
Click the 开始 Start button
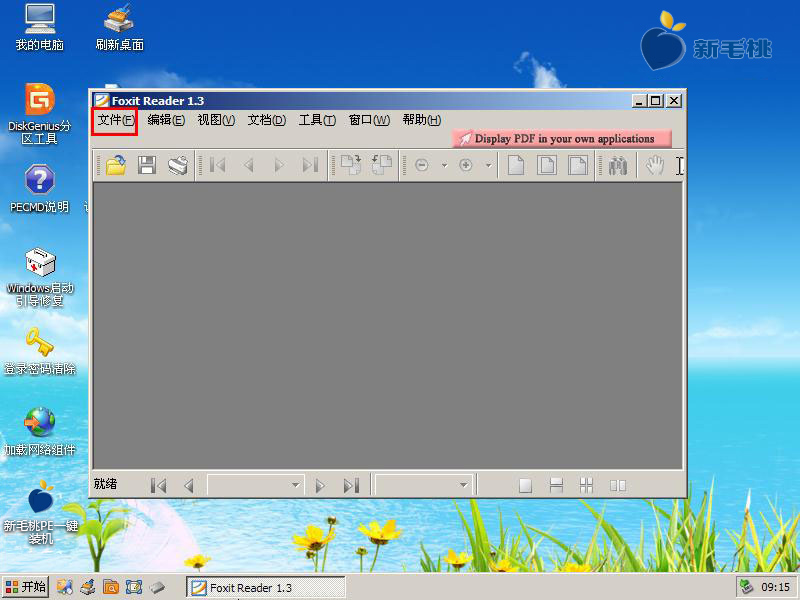click(x=26, y=587)
